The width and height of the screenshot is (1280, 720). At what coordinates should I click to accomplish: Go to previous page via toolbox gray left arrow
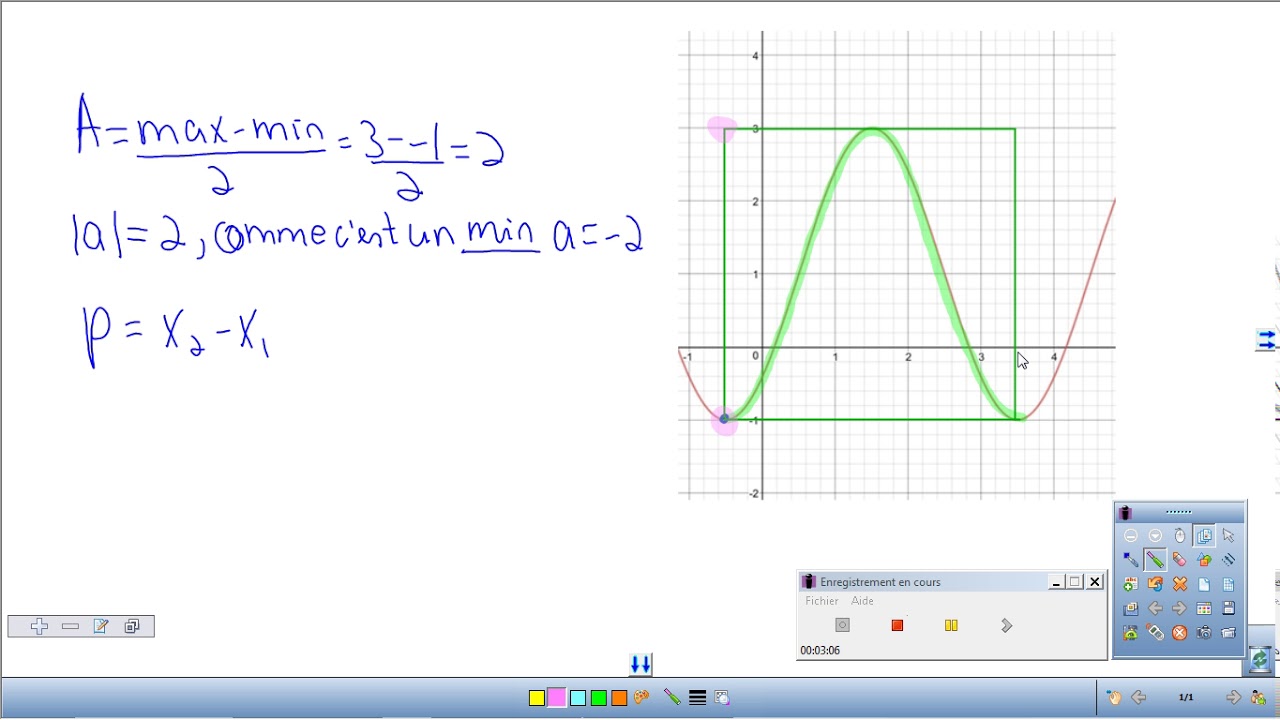(x=1155, y=608)
